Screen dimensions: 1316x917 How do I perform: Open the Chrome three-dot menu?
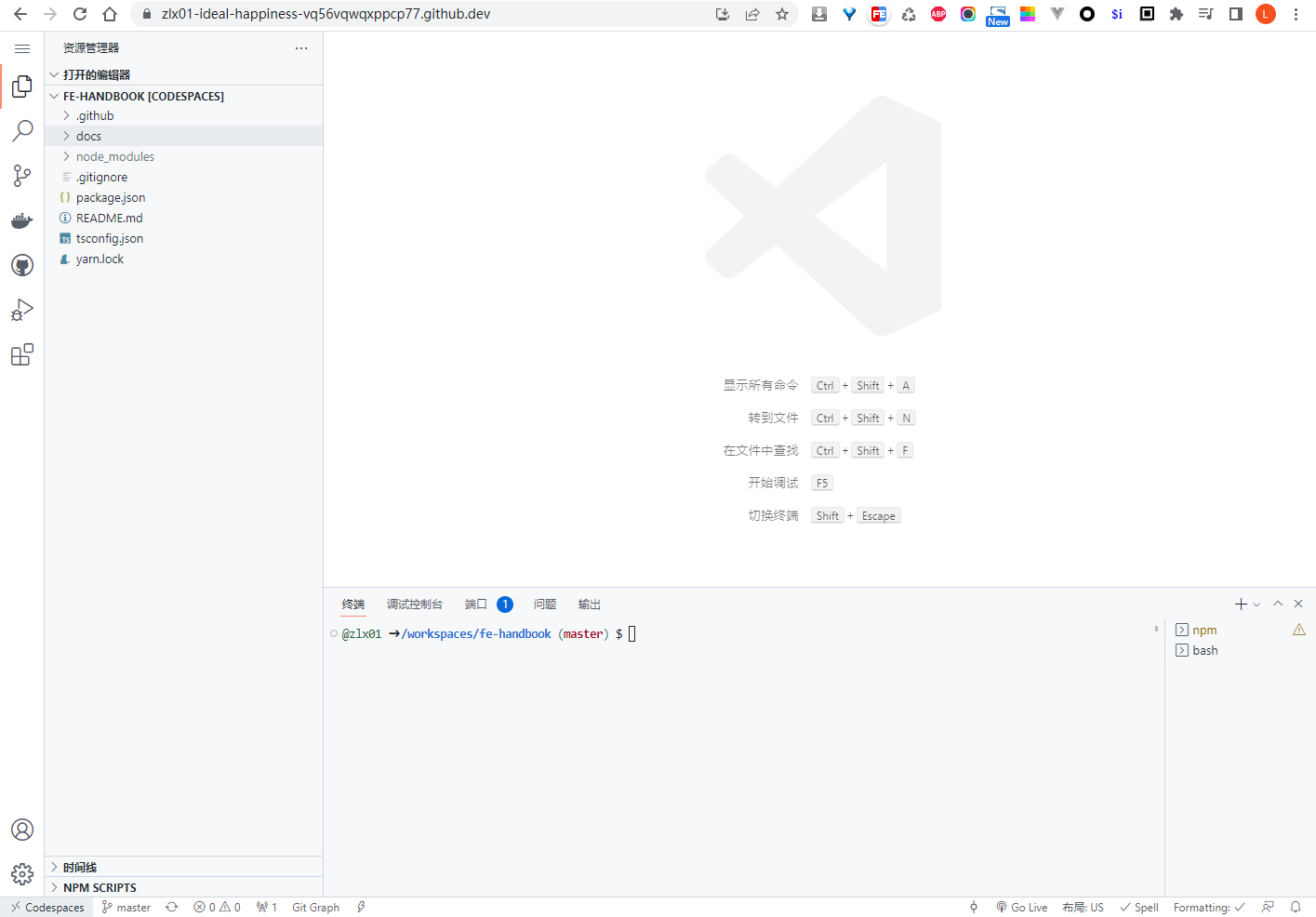pos(1296,14)
